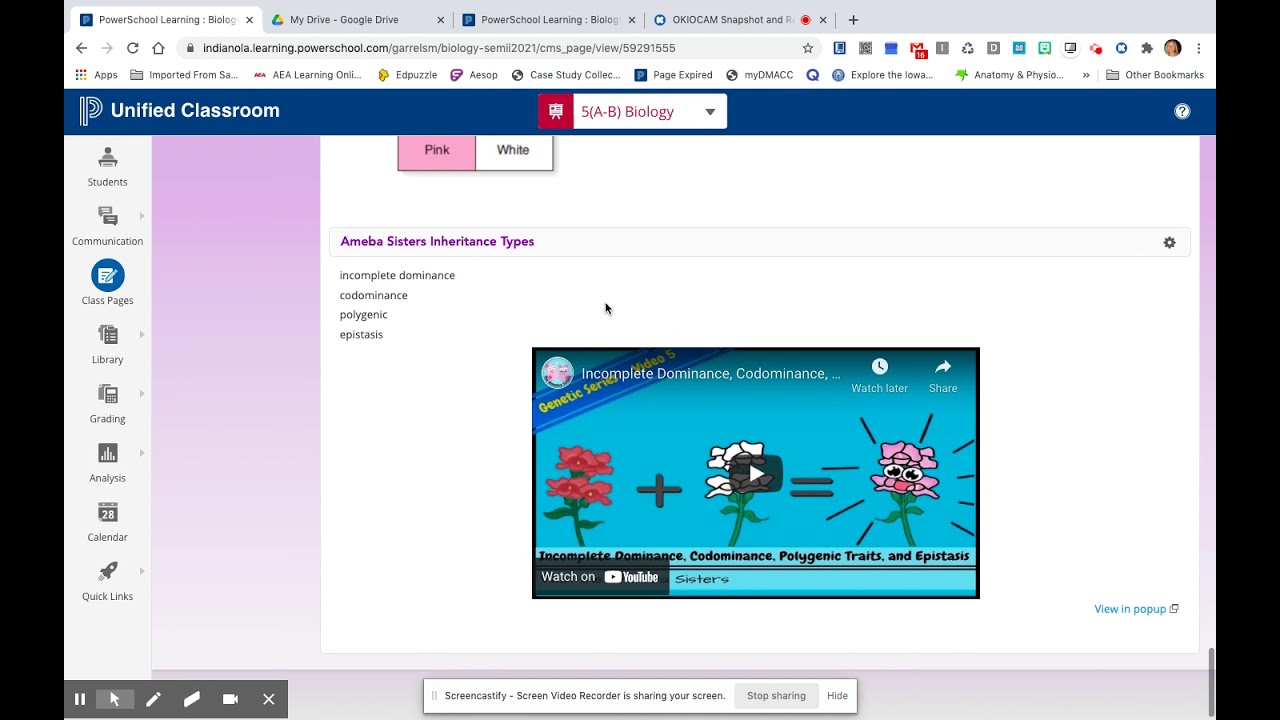Open the QR code extension icon
This screenshot has height=720, width=1280.
(x=865, y=48)
